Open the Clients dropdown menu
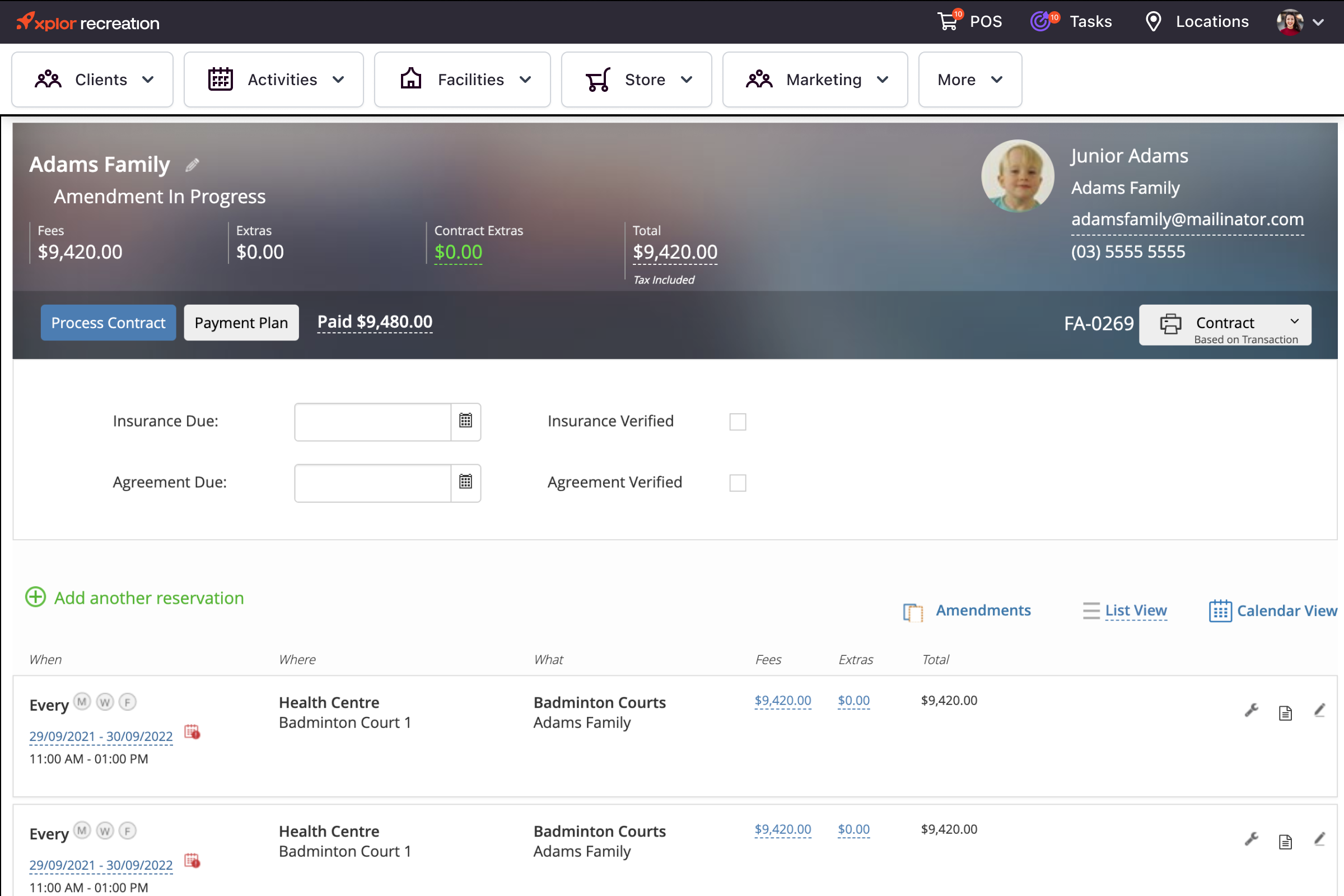1344x896 pixels. point(92,80)
